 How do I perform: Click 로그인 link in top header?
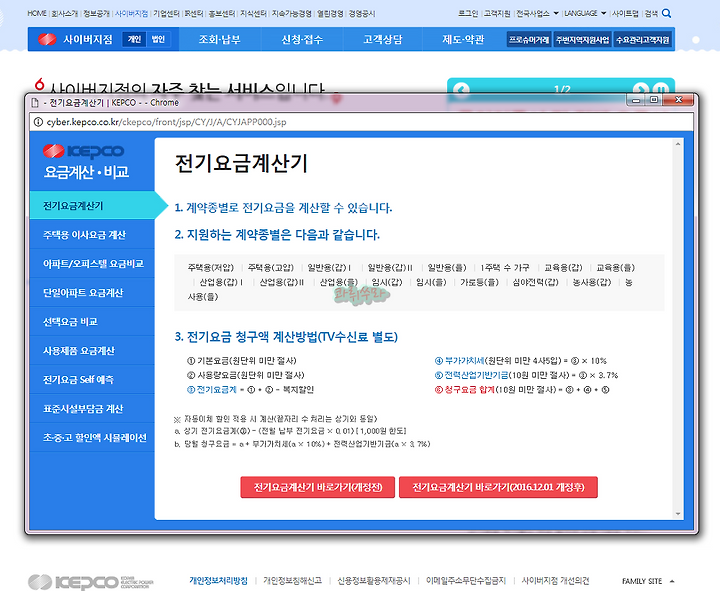468,13
